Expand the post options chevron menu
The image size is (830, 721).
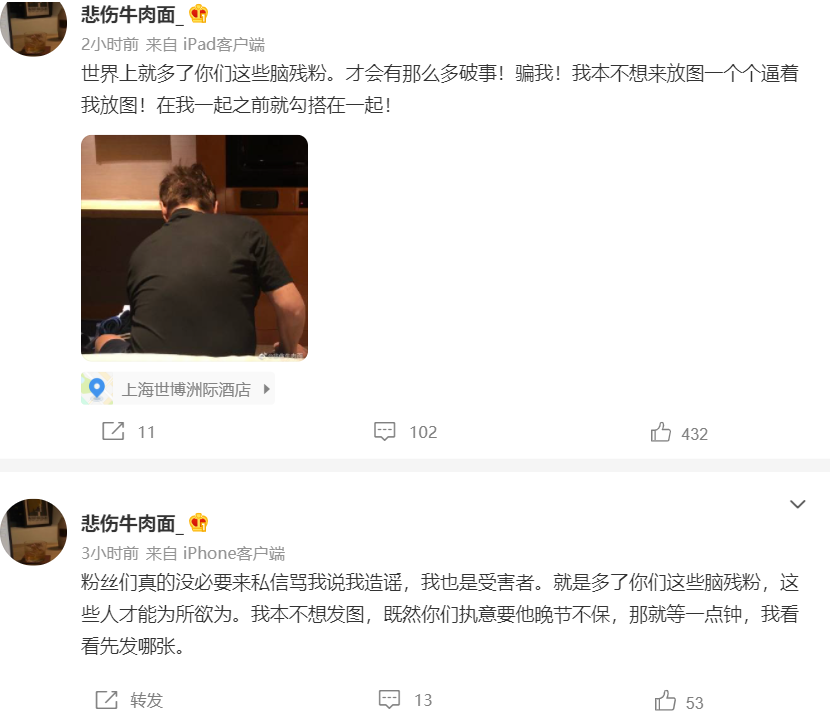(797, 504)
